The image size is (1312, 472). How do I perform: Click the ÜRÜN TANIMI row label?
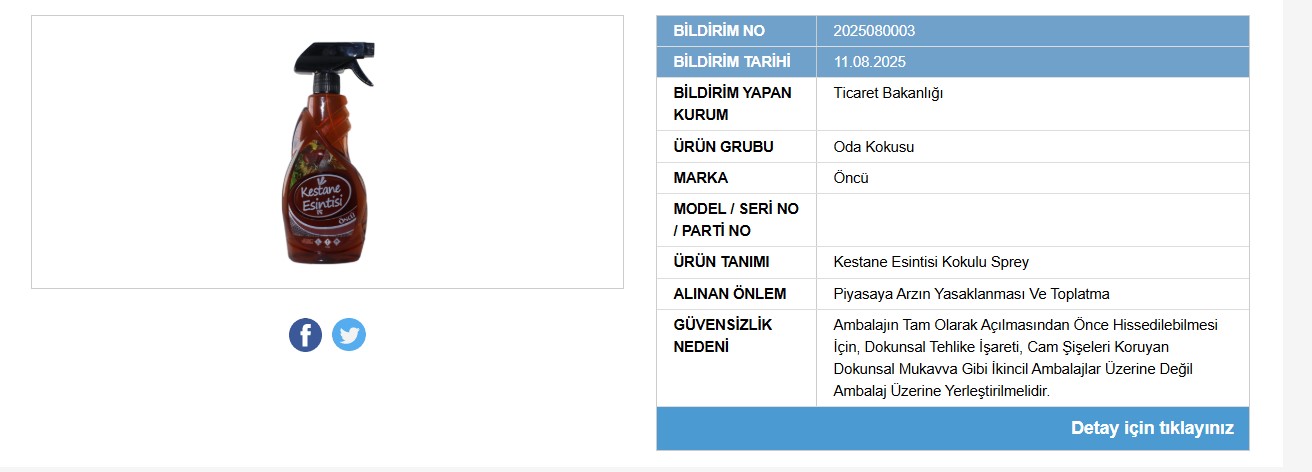(x=721, y=262)
